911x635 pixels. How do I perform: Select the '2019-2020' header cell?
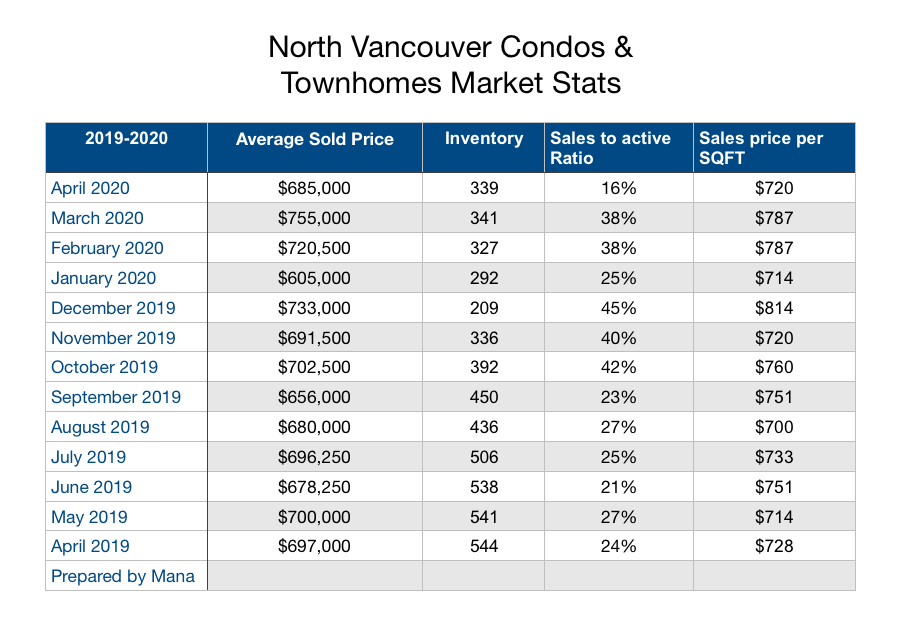pos(126,139)
